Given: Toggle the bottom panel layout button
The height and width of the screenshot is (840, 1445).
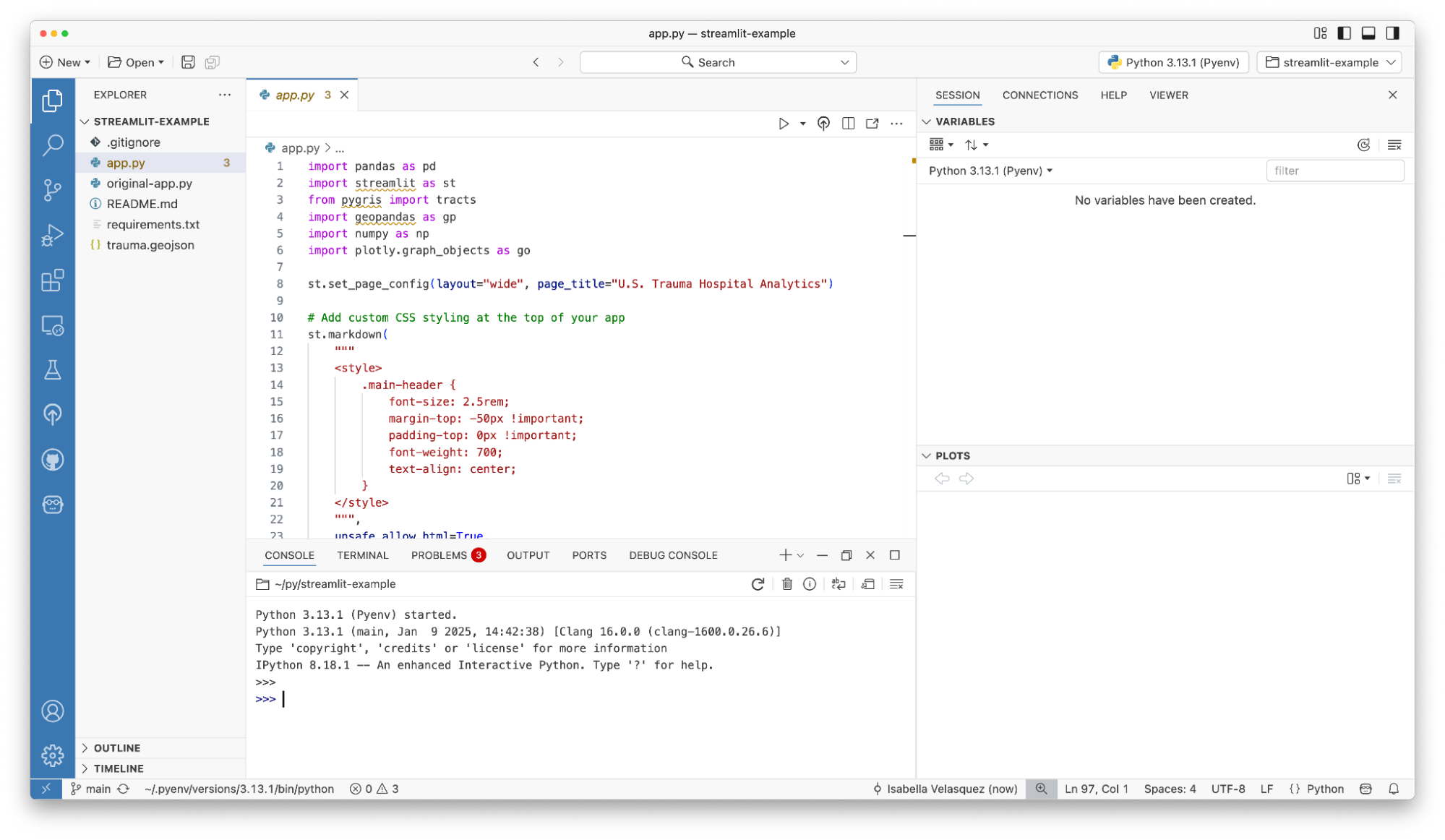Looking at the screenshot, I should point(1368,33).
